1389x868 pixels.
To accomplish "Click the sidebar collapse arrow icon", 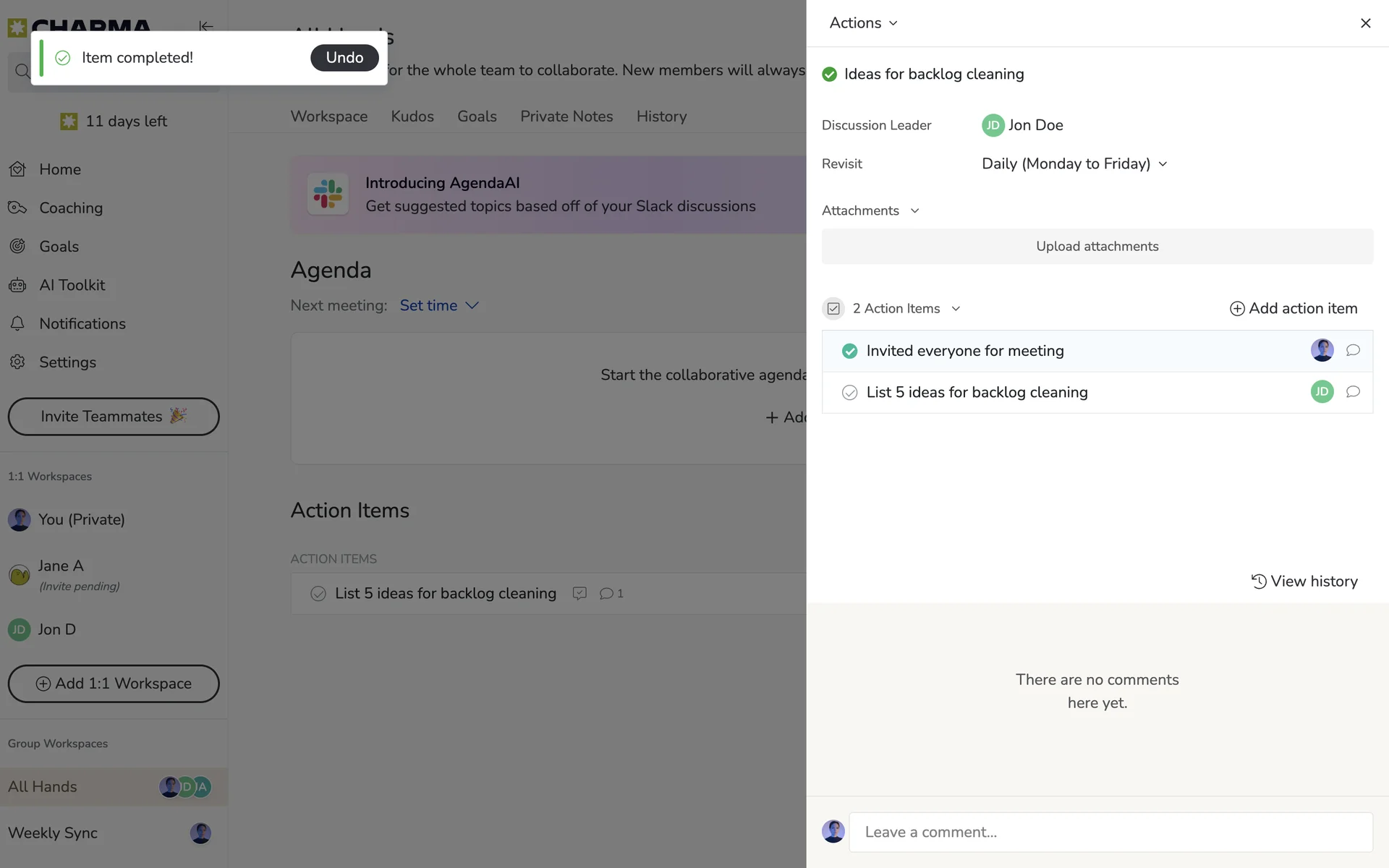I will 206,27.
